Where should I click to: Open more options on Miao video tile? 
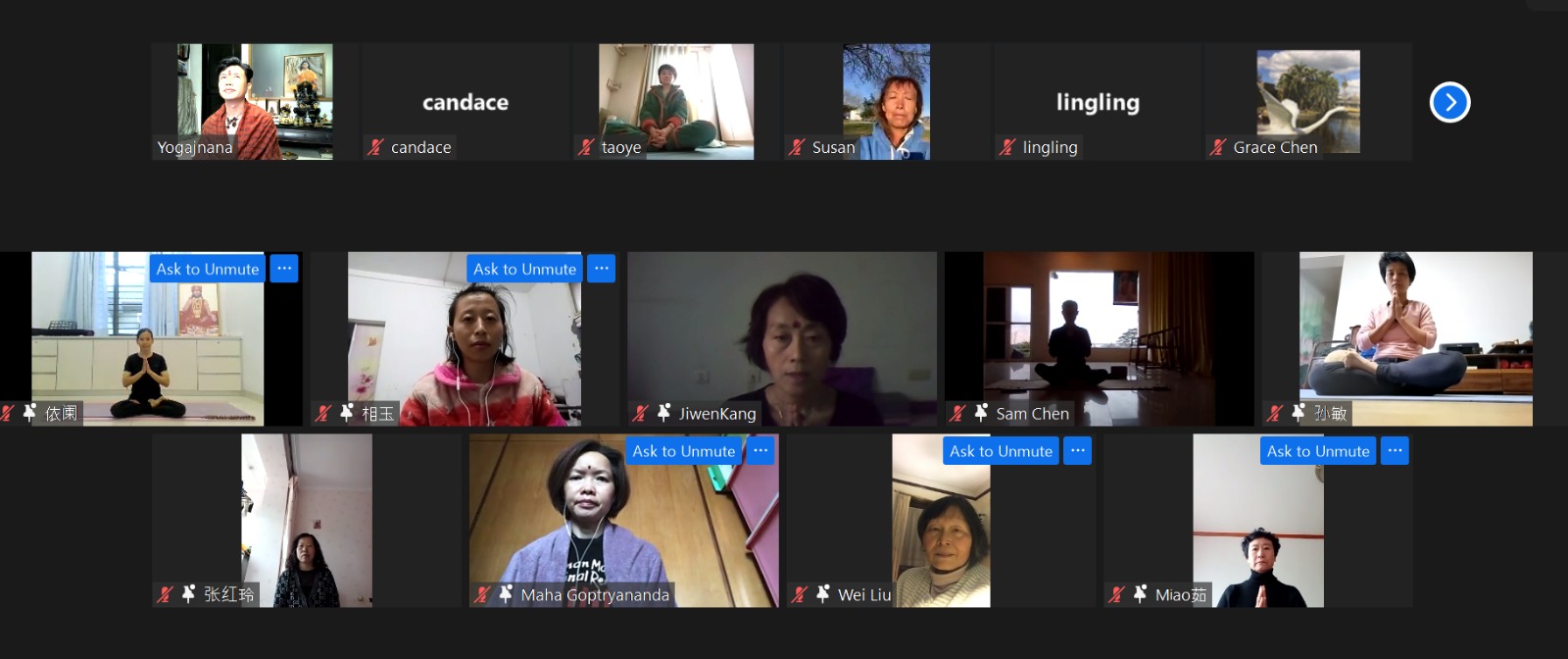coord(1396,451)
